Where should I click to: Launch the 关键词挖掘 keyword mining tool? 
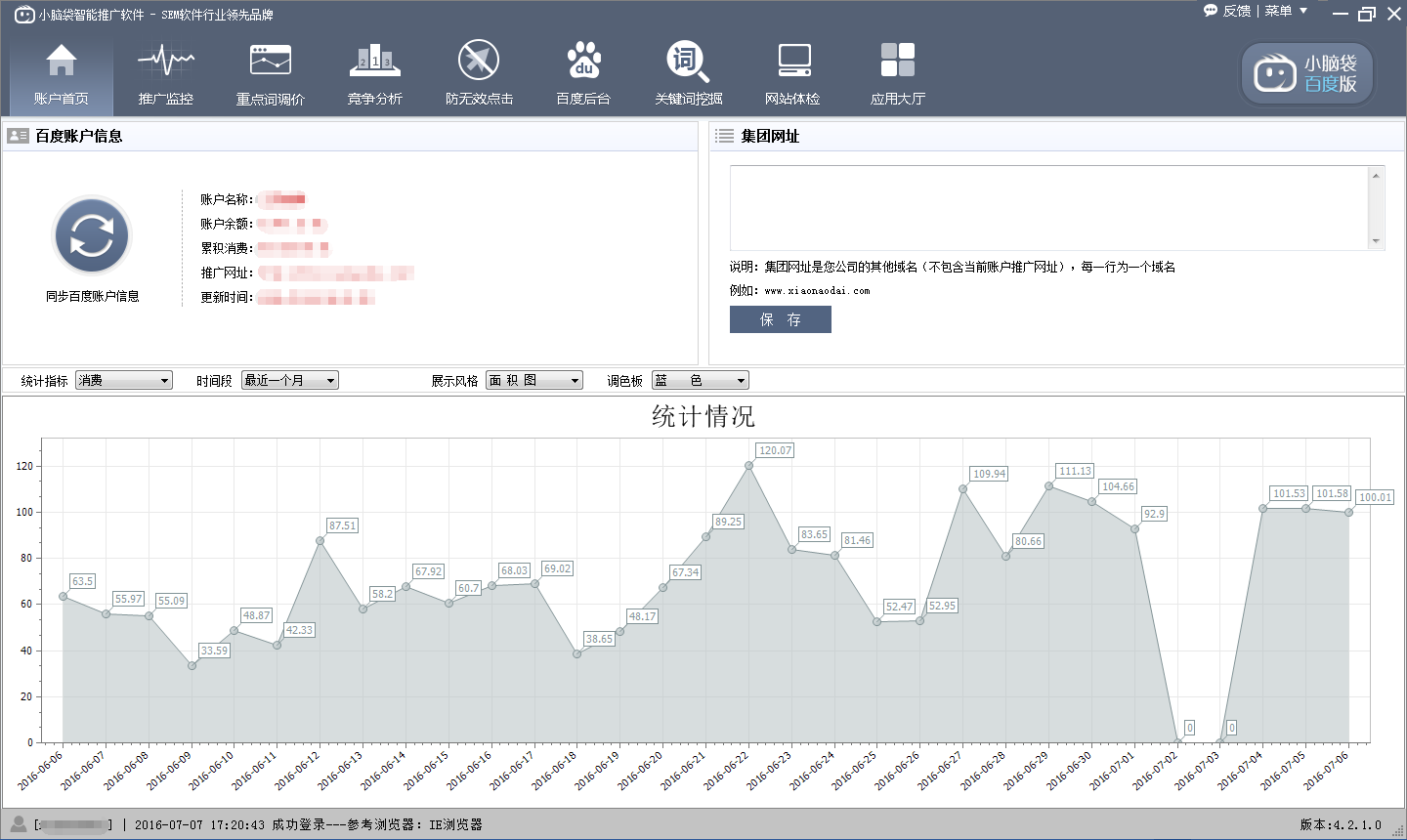coord(688,74)
